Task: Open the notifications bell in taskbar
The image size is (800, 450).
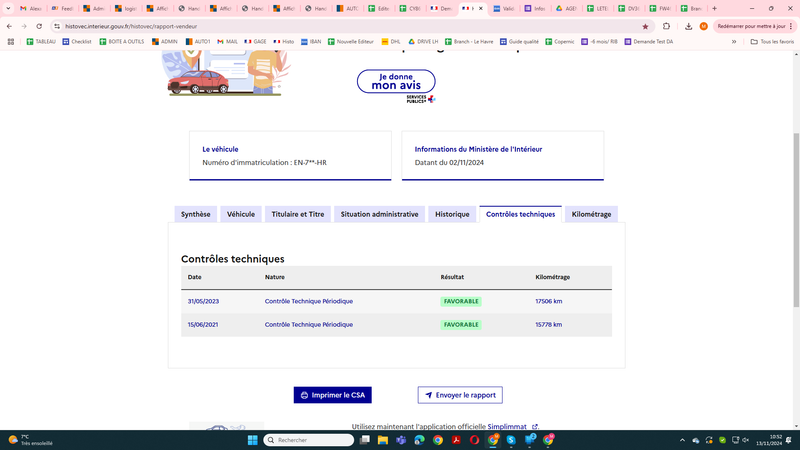Action: point(790,440)
